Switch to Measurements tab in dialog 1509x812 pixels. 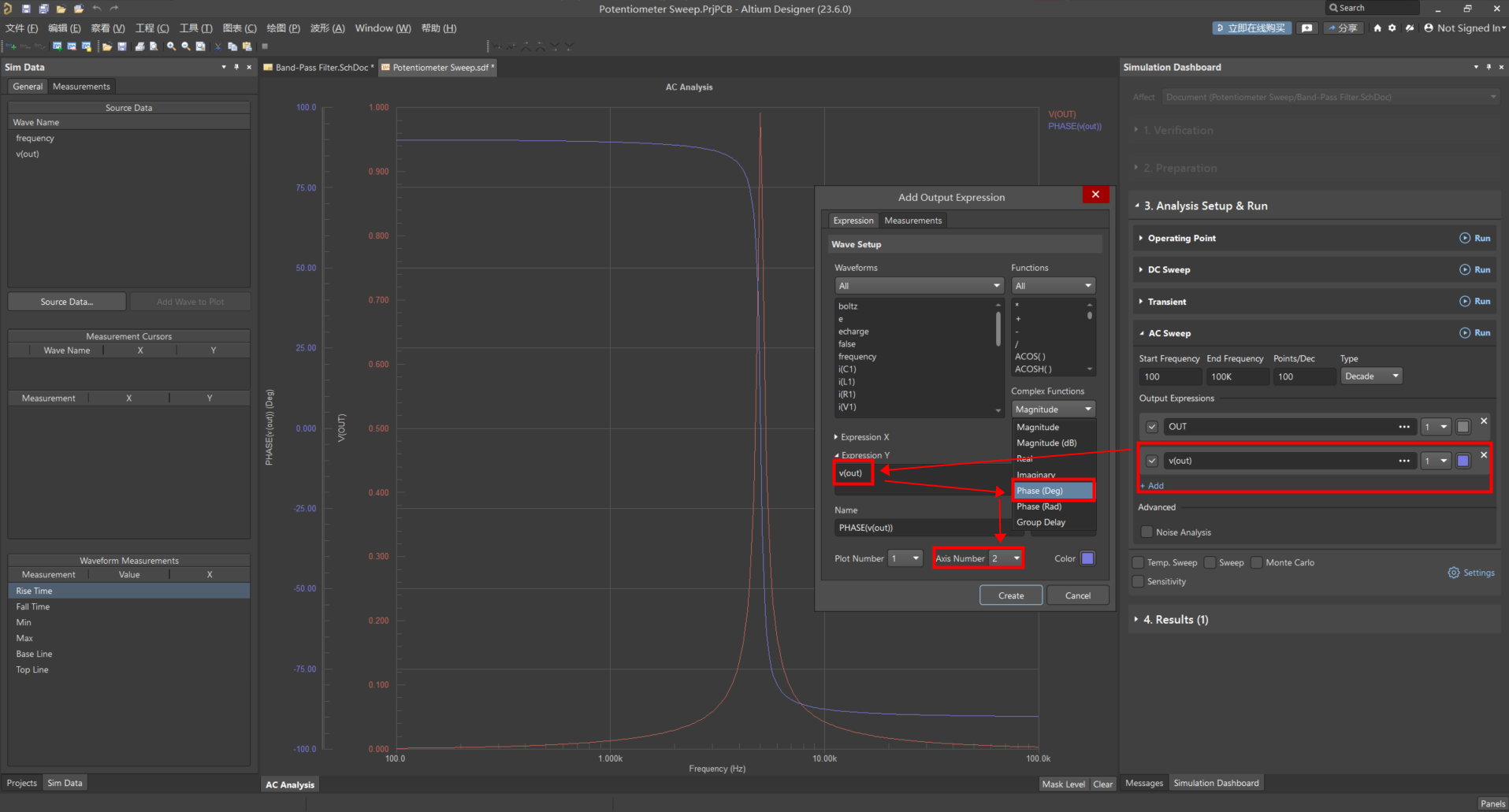pyautogui.click(x=912, y=221)
